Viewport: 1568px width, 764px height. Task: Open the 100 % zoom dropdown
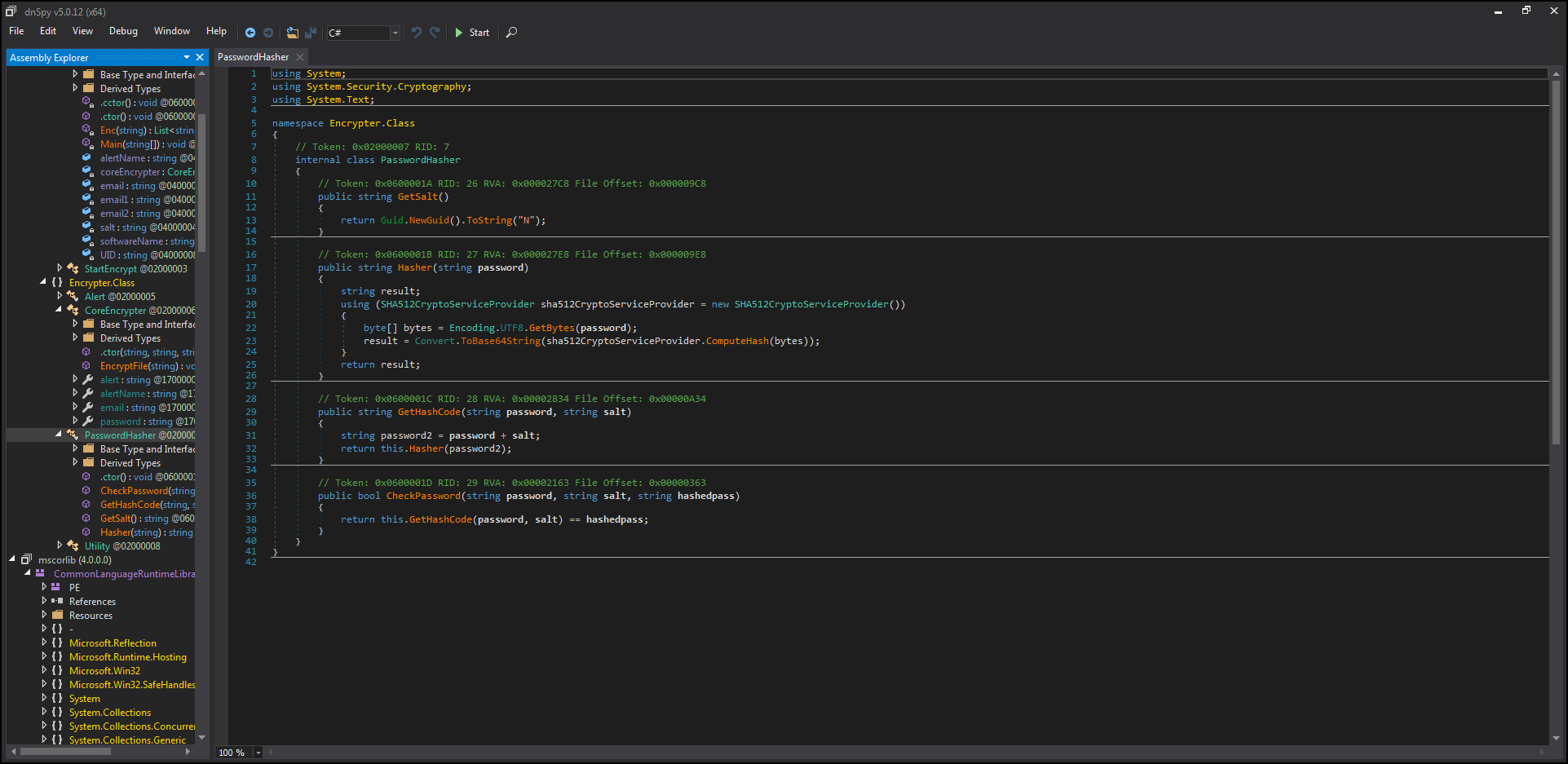pos(239,753)
